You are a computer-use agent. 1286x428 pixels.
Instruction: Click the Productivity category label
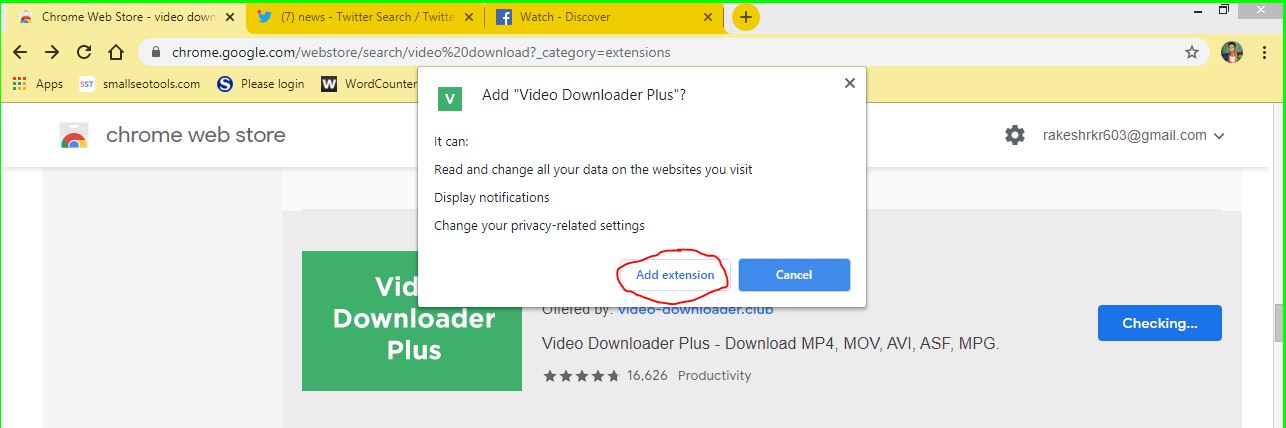[714, 376]
